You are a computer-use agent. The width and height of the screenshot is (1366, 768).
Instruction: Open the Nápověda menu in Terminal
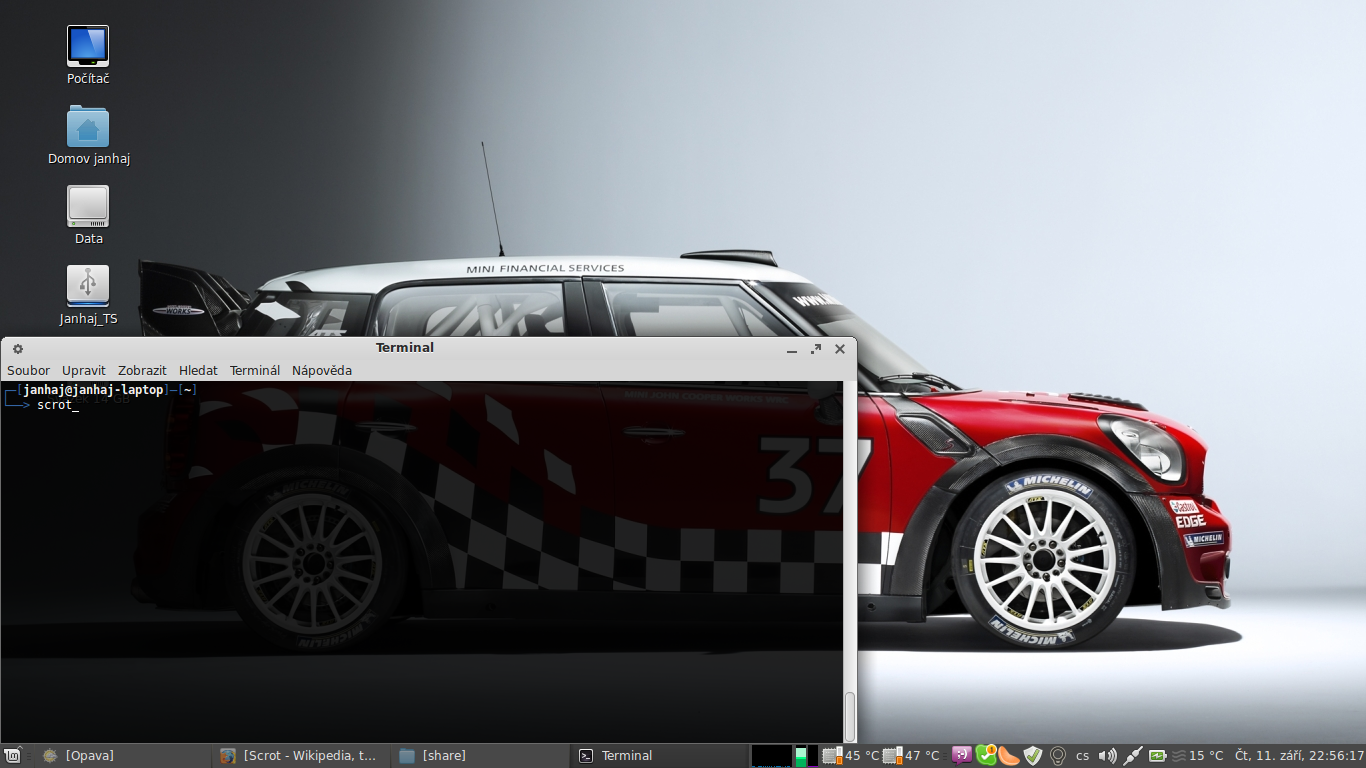322,370
